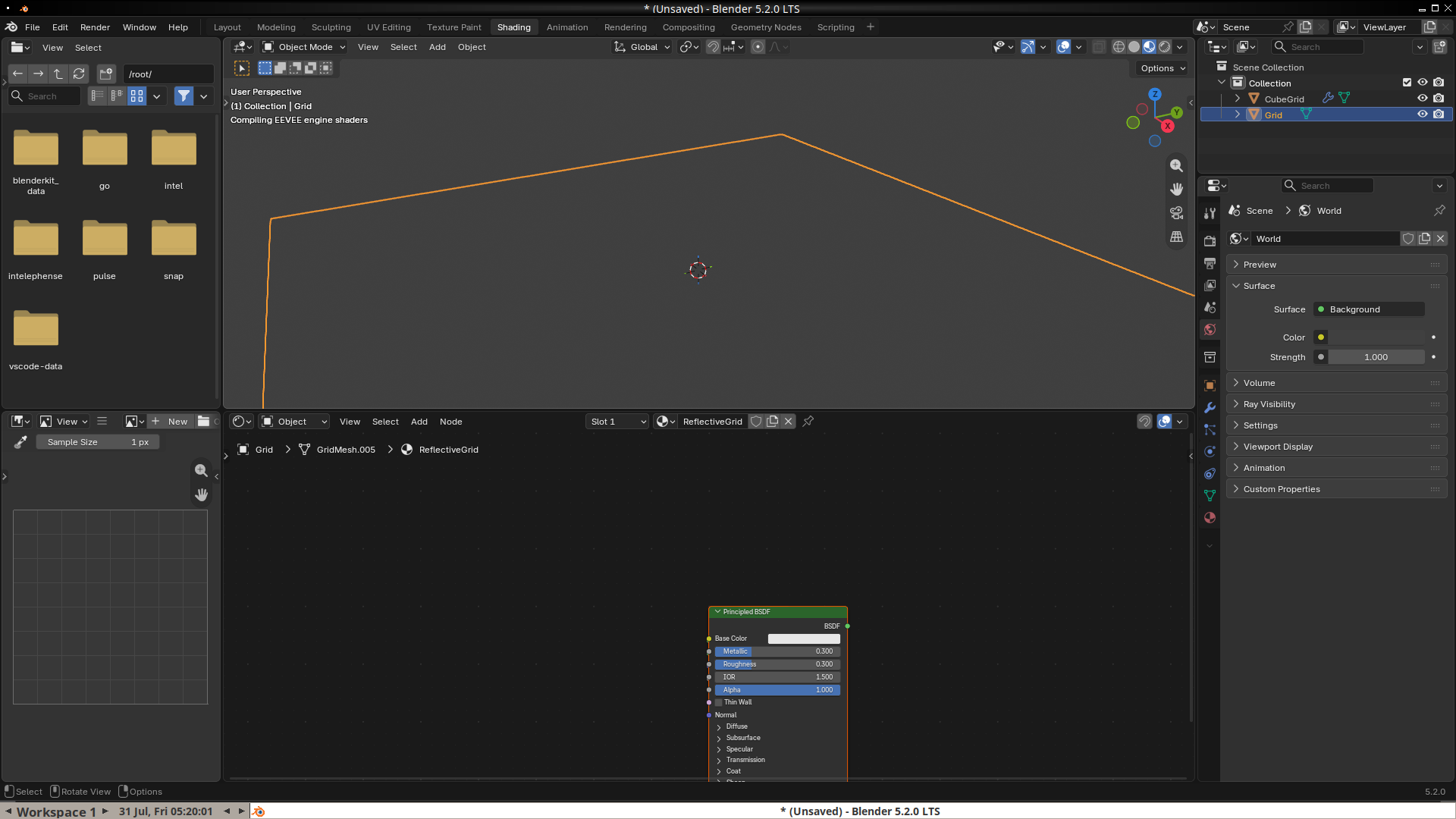Open the Render menu

[96, 27]
